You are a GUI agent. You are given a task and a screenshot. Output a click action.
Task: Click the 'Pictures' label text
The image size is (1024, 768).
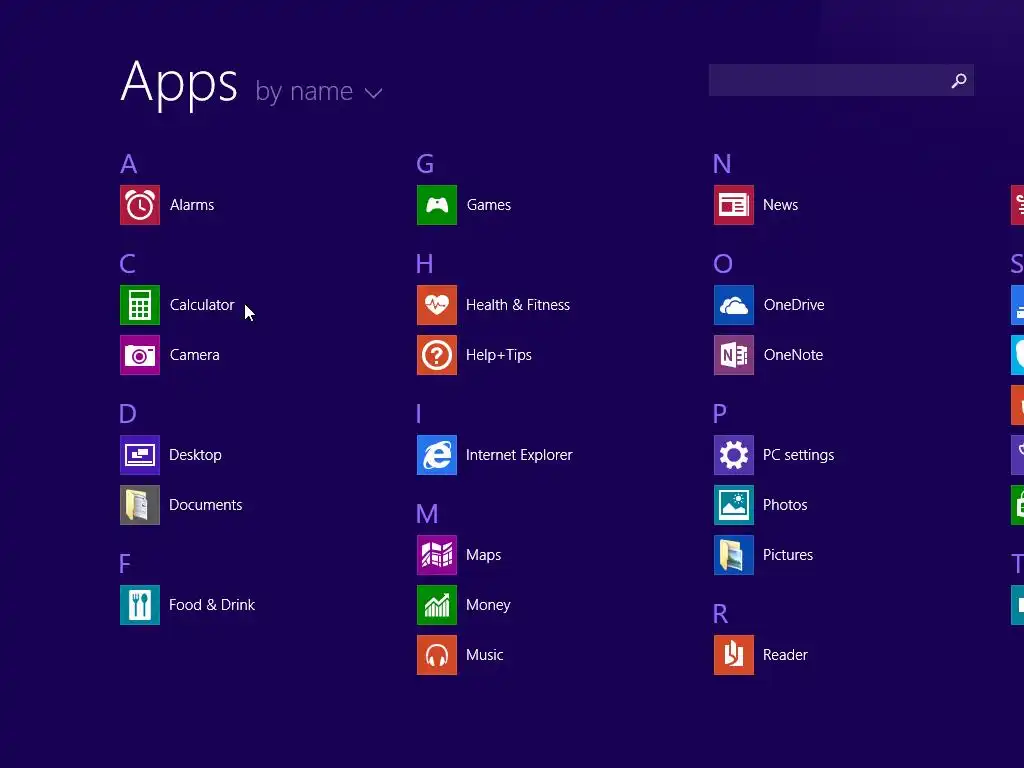[x=788, y=555]
